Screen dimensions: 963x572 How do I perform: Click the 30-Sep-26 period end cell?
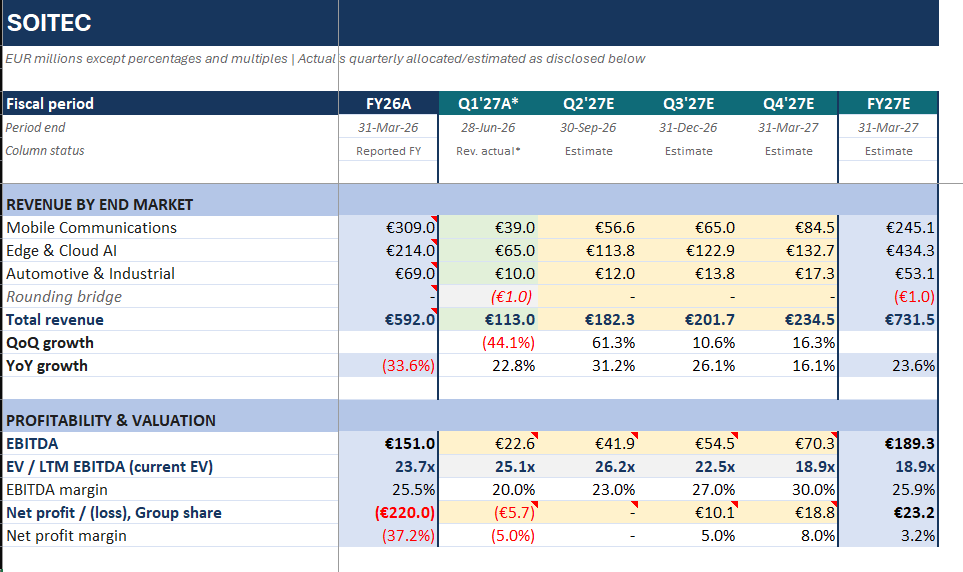pos(588,127)
